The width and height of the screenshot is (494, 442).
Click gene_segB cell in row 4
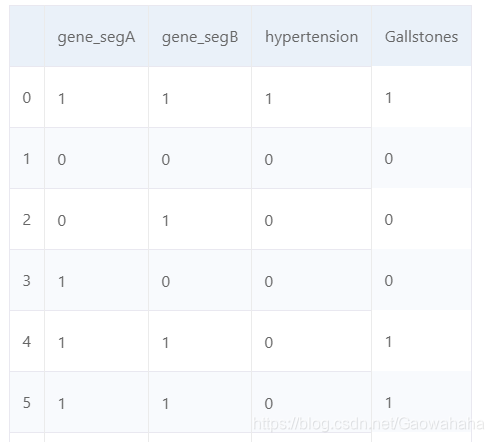(x=200, y=342)
